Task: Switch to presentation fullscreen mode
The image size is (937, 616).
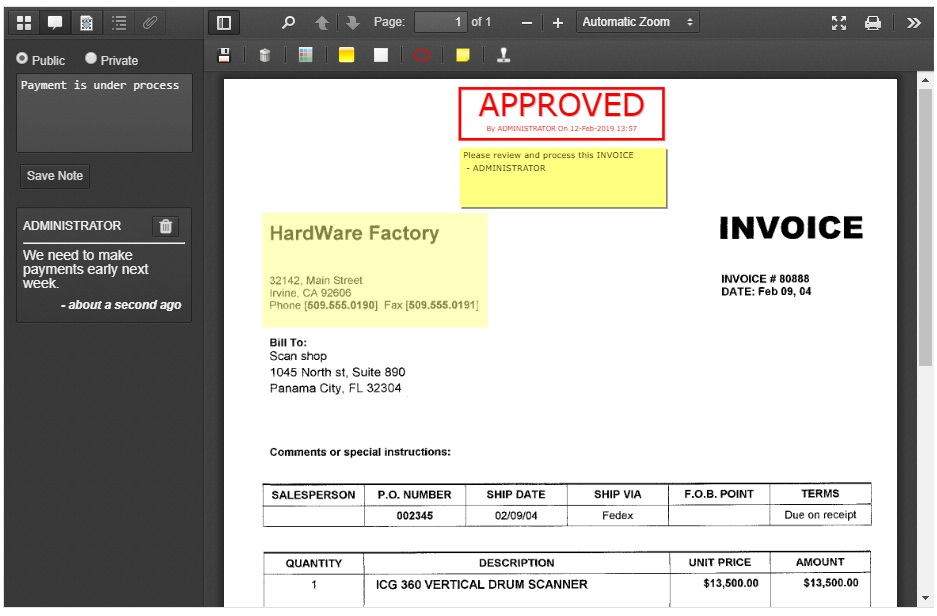Action: coord(839,23)
